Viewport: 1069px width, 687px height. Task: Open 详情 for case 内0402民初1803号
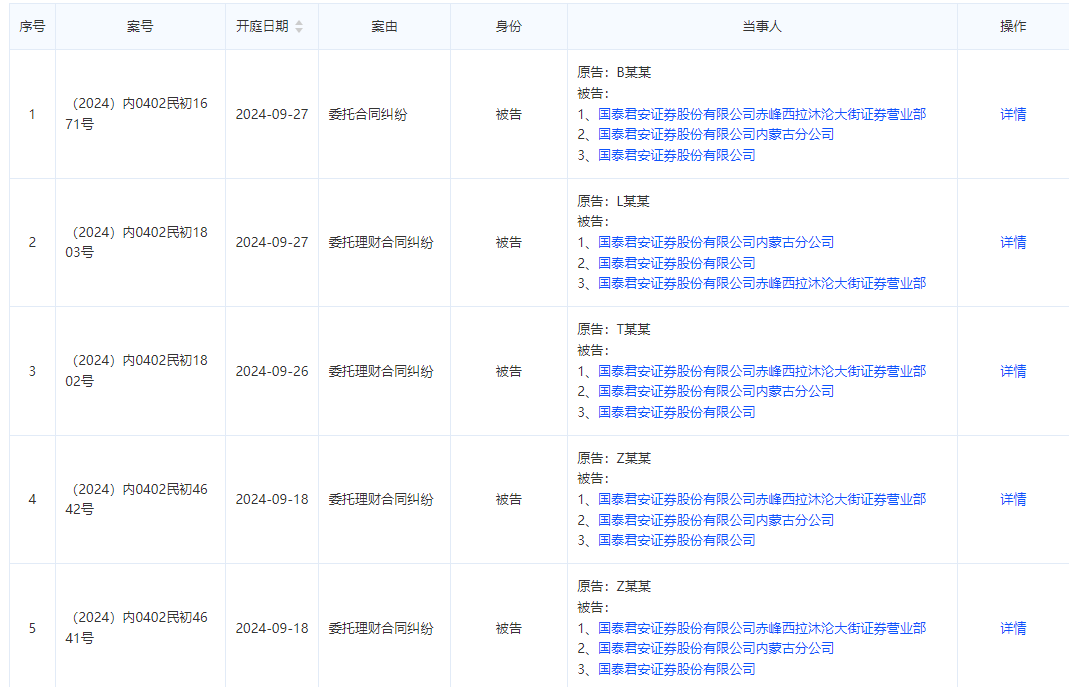(1013, 243)
